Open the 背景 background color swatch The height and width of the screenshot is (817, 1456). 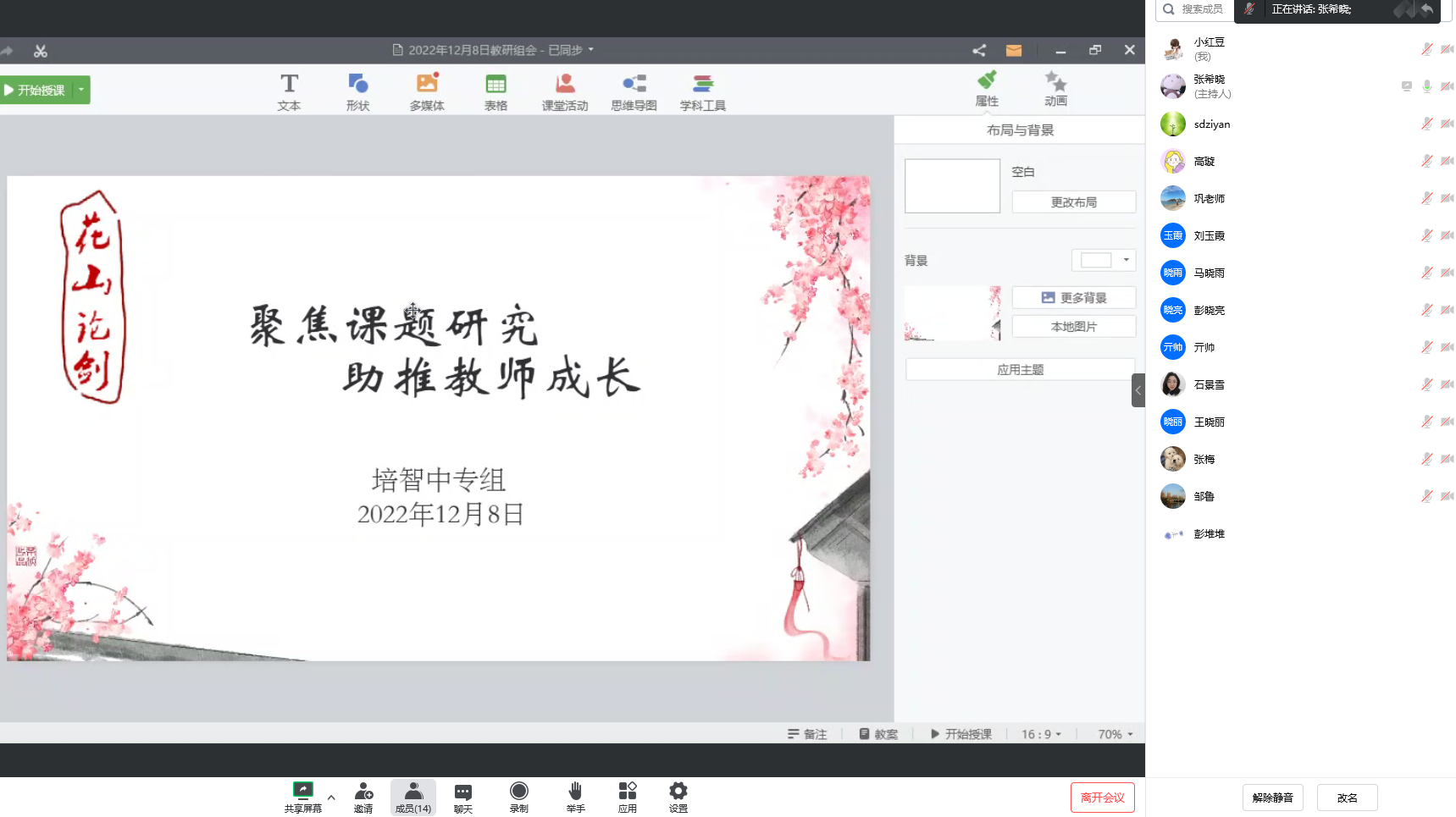pyautogui.click(x=1103, y=260)
